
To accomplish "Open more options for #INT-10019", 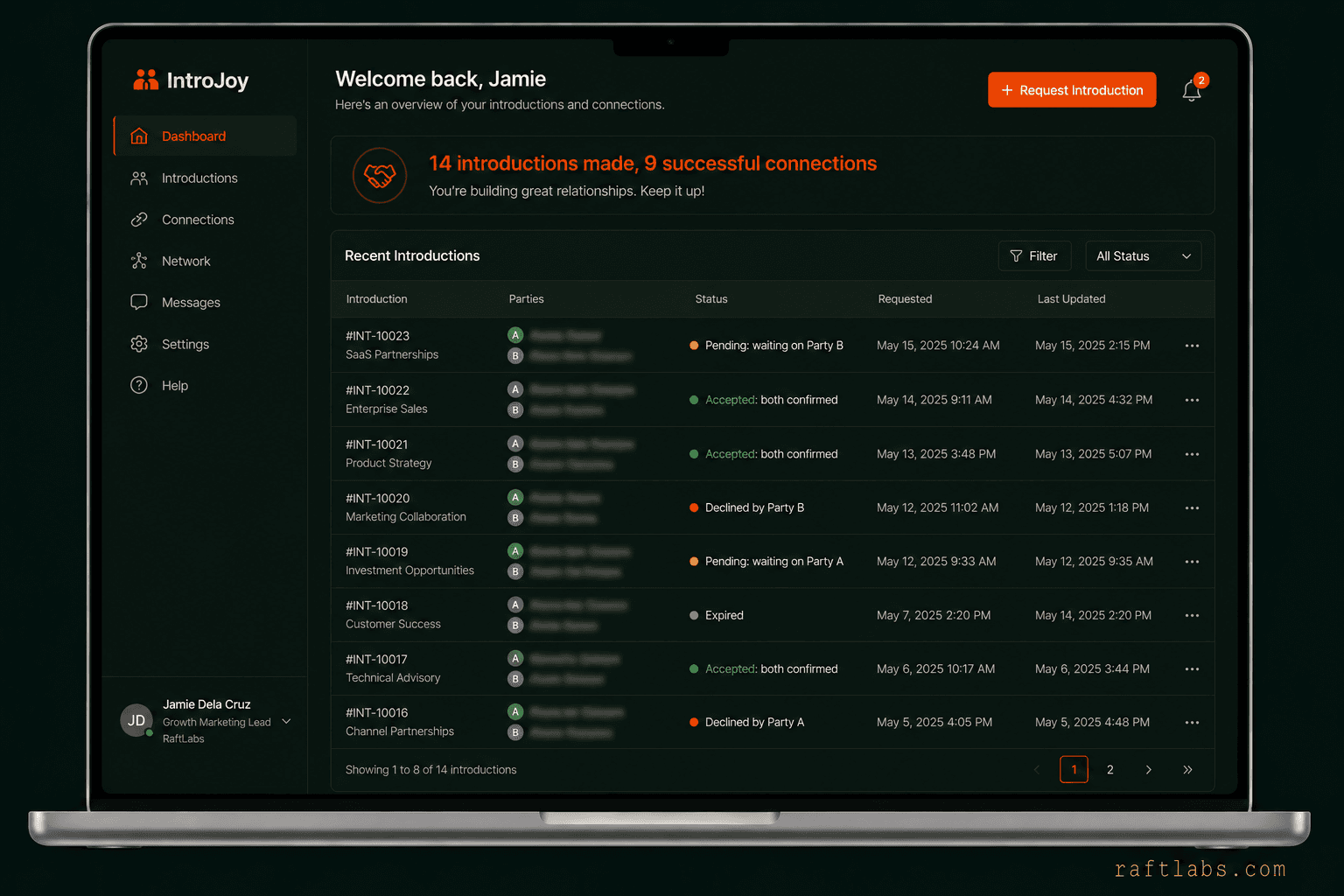I will pos(1192,562).
